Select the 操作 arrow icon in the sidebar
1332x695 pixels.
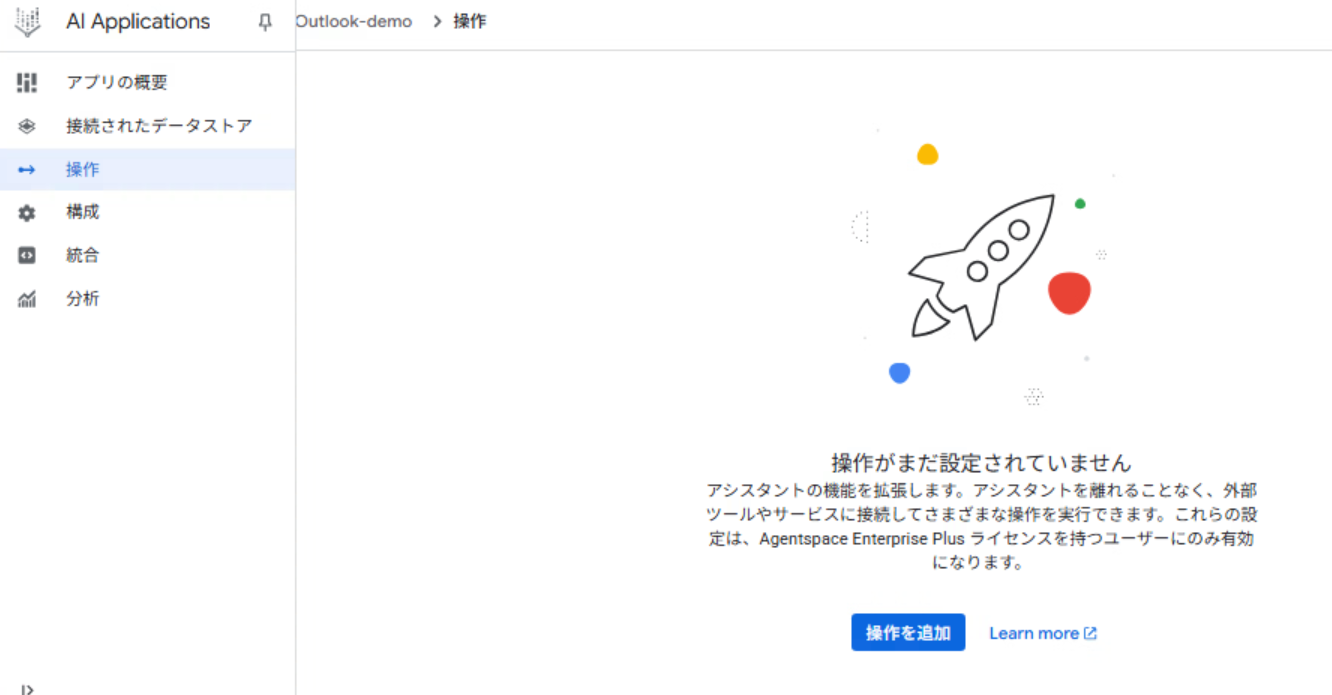(27, 169)
